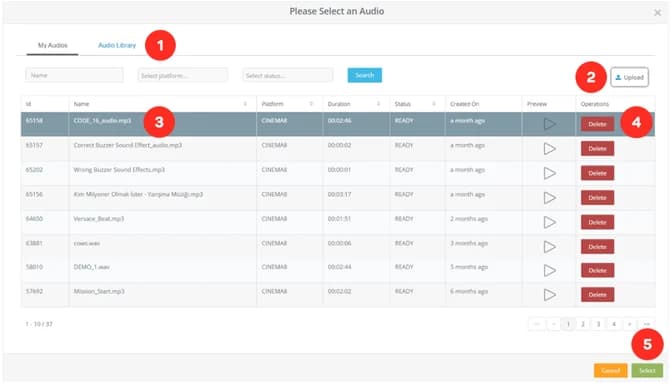Screen dimensions: 670x385
Task: Play preview of Versace_Beat.mp3
Action: [x=550, y=222]
